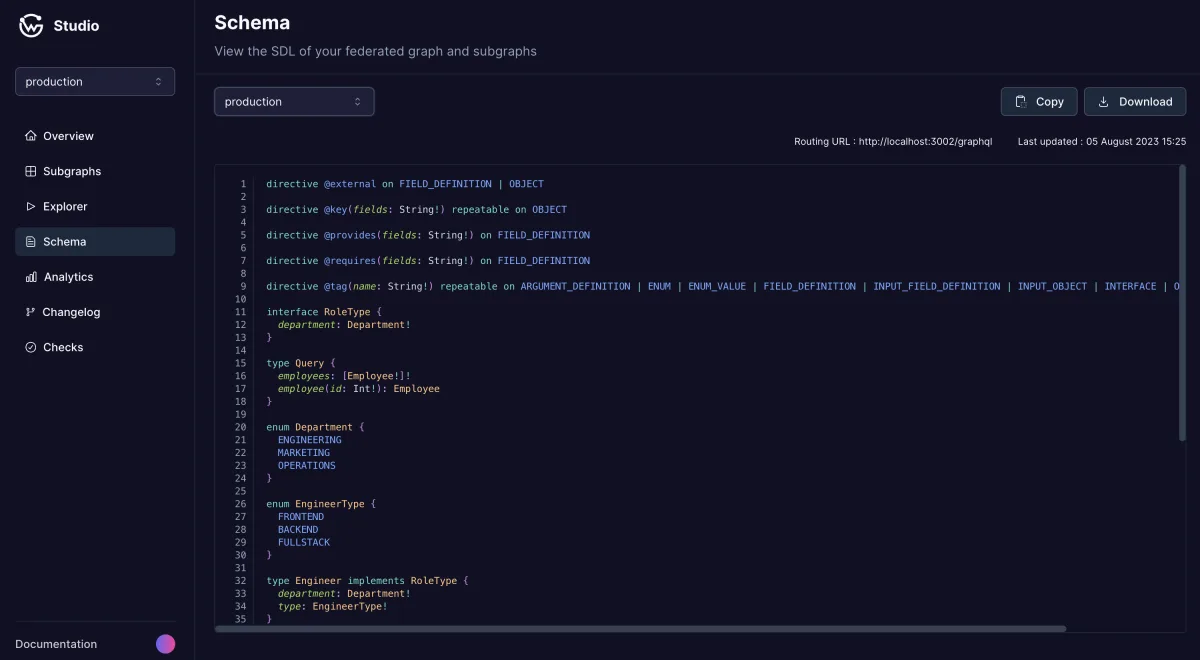Click the horizontal scrollbar under the code

coord(641,628)
